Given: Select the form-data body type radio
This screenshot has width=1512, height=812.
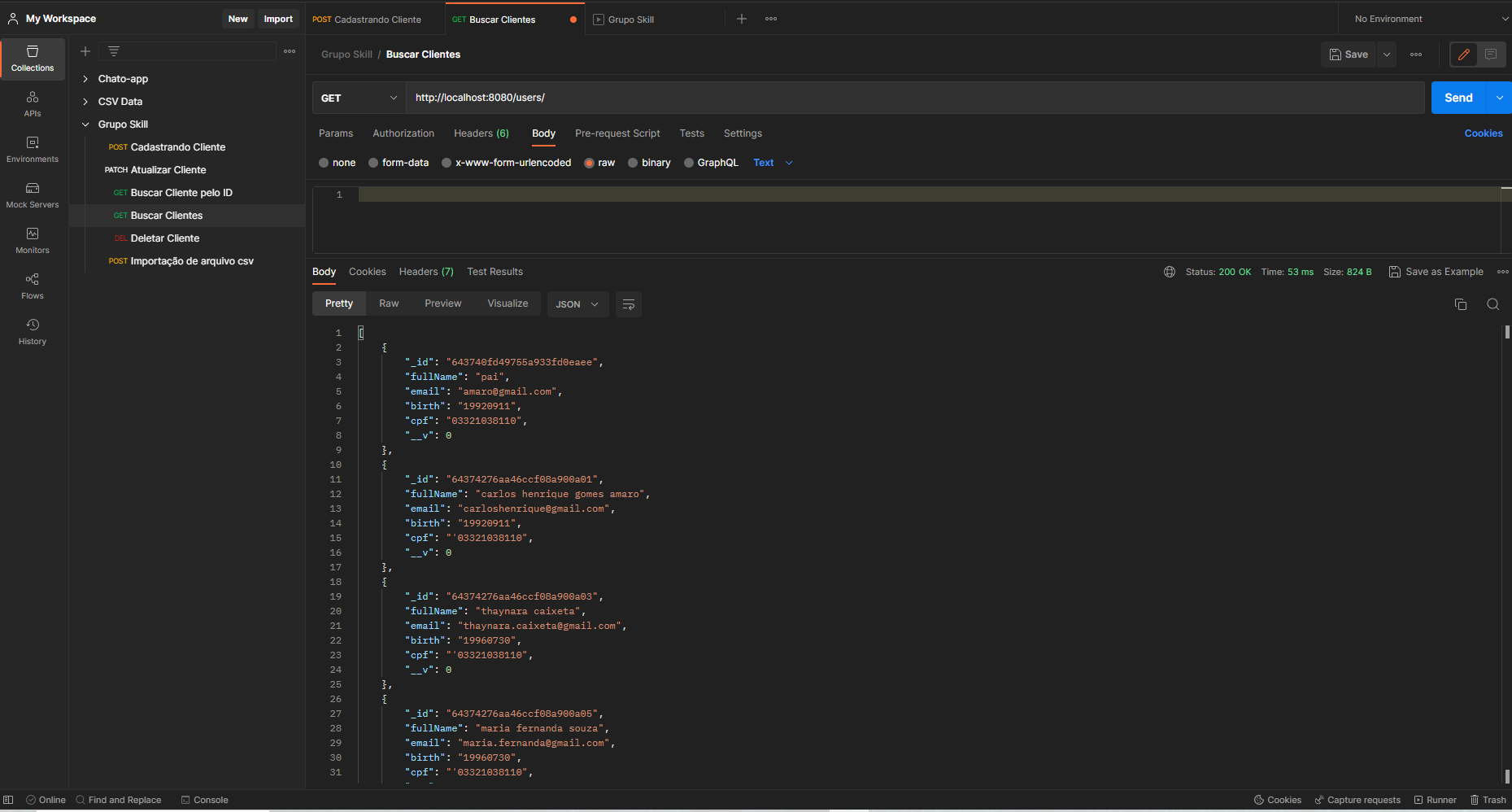Looking at the screenshot, I should point(373,163).
